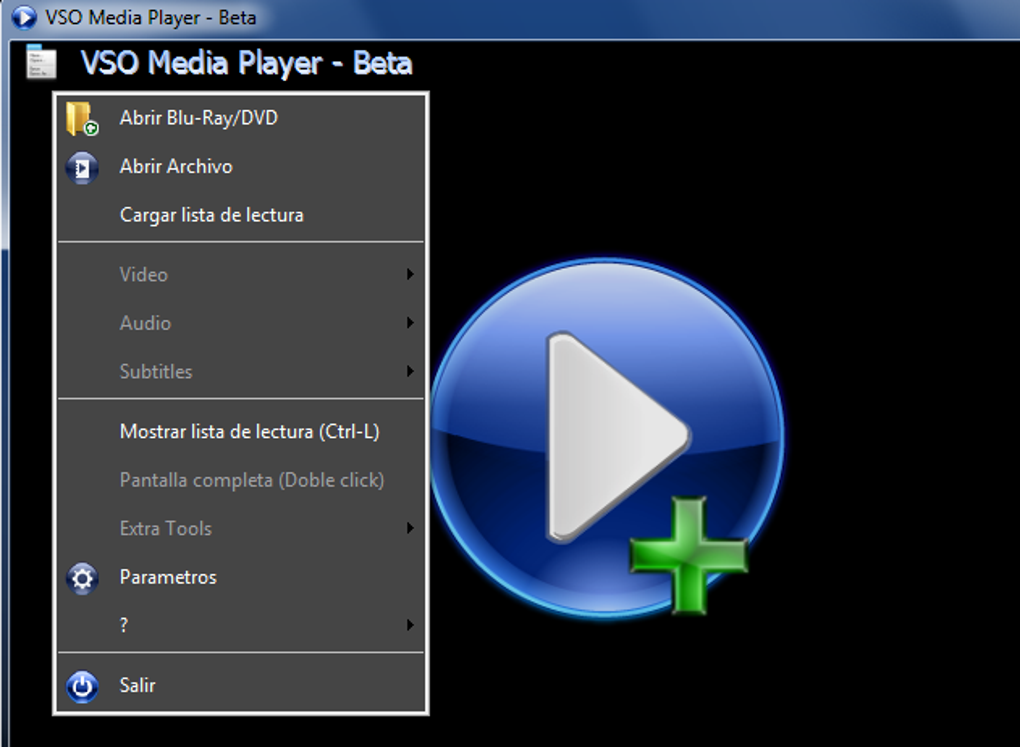
Task: Choose Abrir Blu-Ray/DVD from the menu
Action: coord(241,118)
